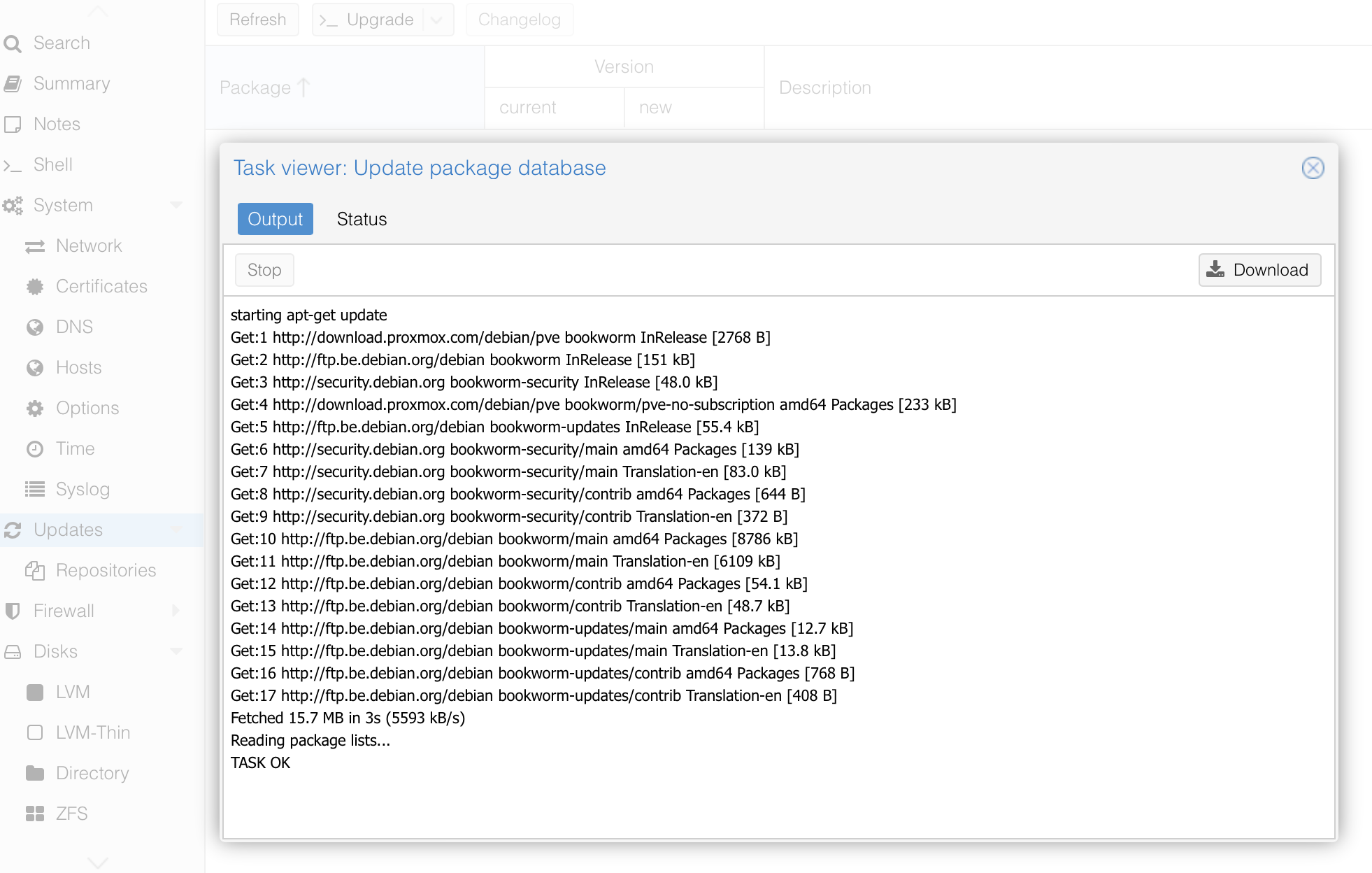The height and width of the screenshot is (873, 1372).
Task: Select Certificates in the sidebar
Action: click(x=102, y=287)
